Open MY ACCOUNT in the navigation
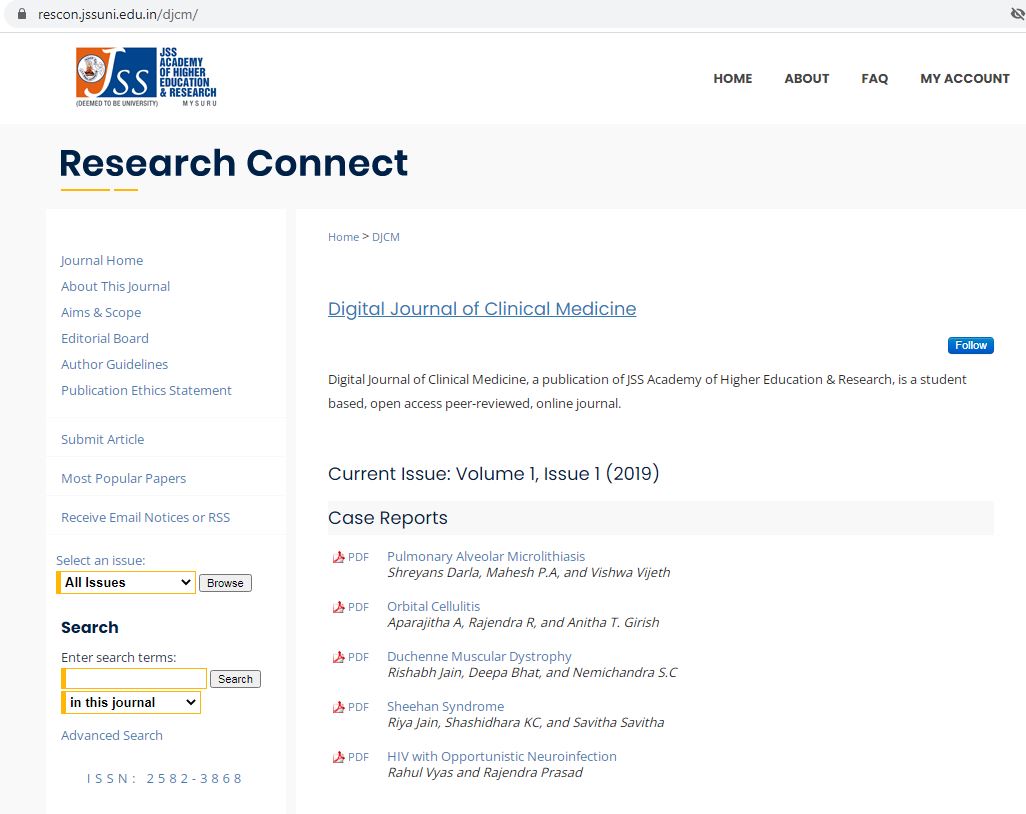Screen dimensions: 1026x814 tap(965, 79)
